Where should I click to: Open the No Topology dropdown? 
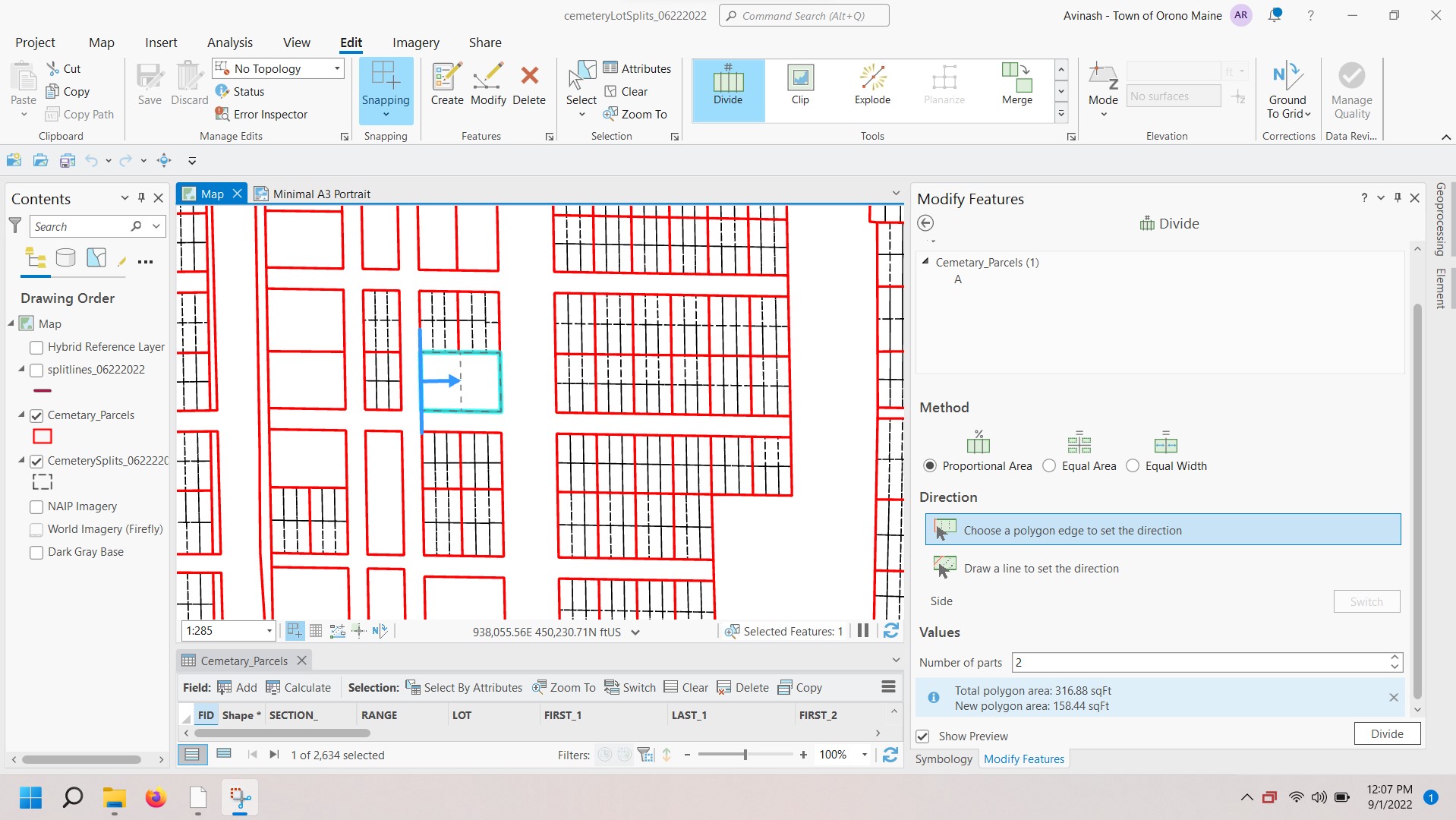pyautogui.click(x=337, y=68)
